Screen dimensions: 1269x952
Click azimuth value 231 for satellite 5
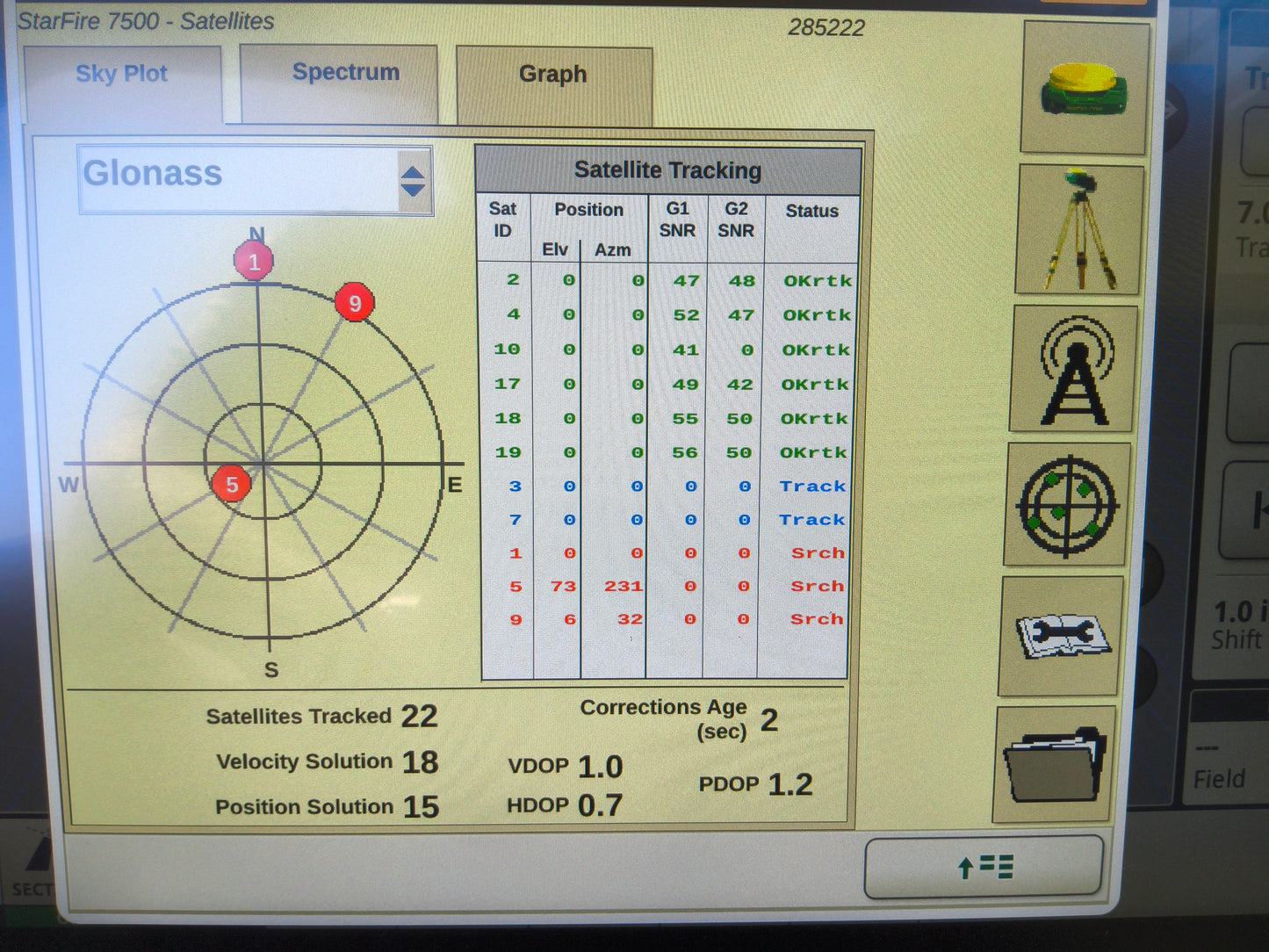(624, 586)
